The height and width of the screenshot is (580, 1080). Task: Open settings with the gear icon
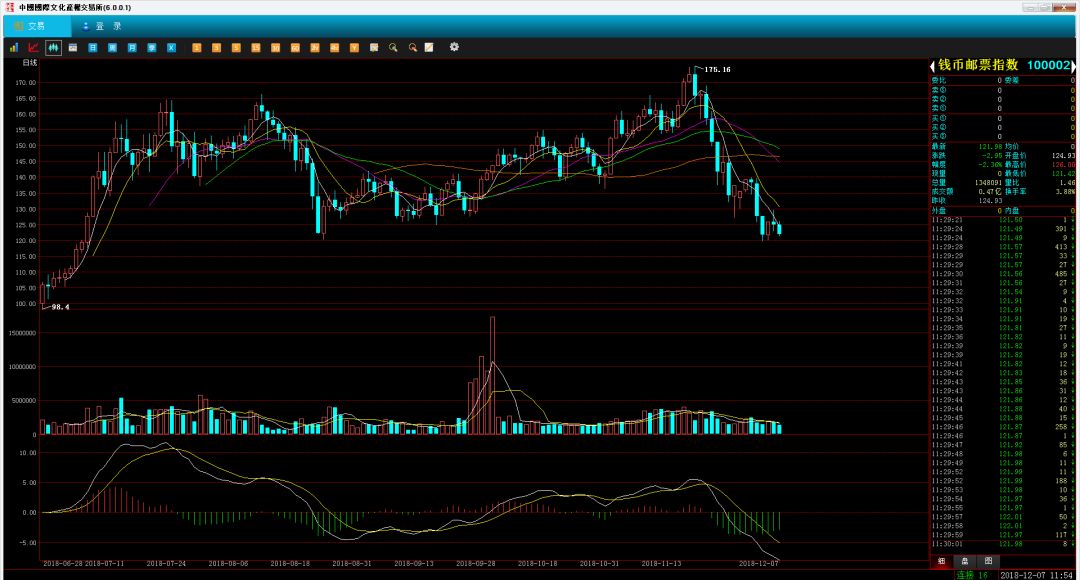tap(454, 47)
